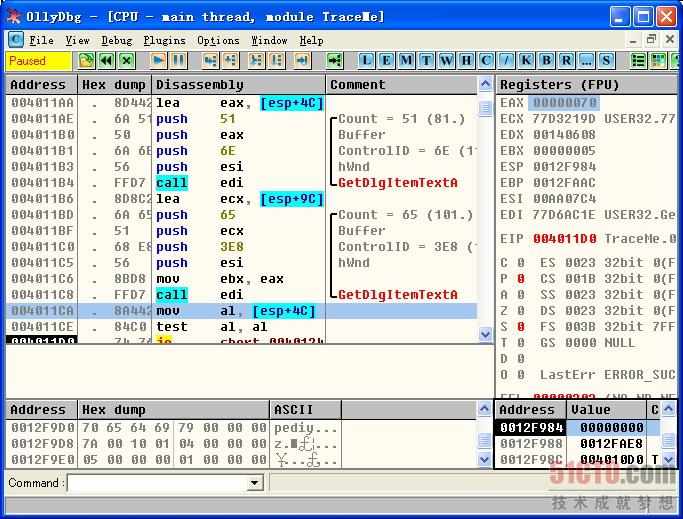Select stack entry at 0012F984

(577, 427)
